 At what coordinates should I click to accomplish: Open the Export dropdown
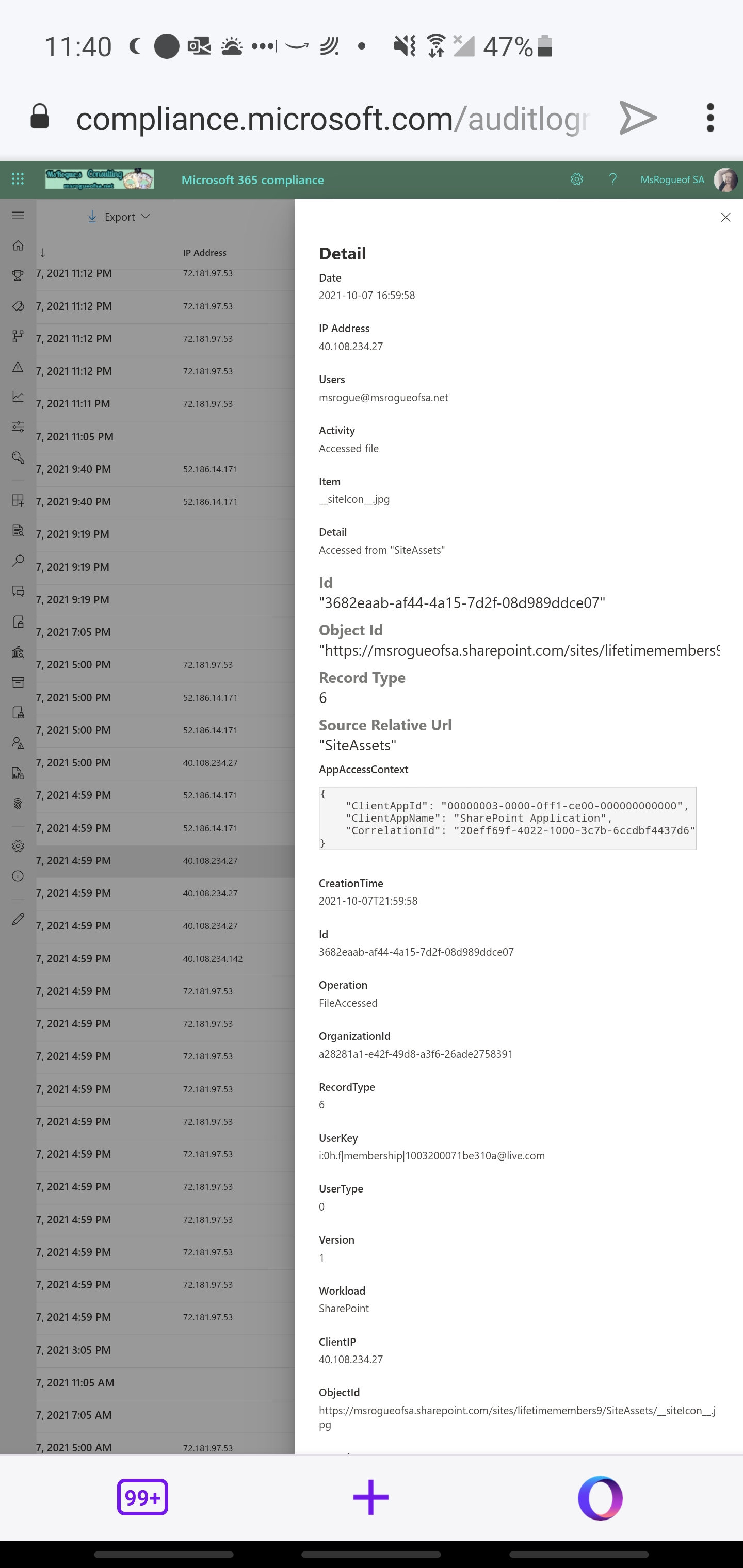coord(119,217)
